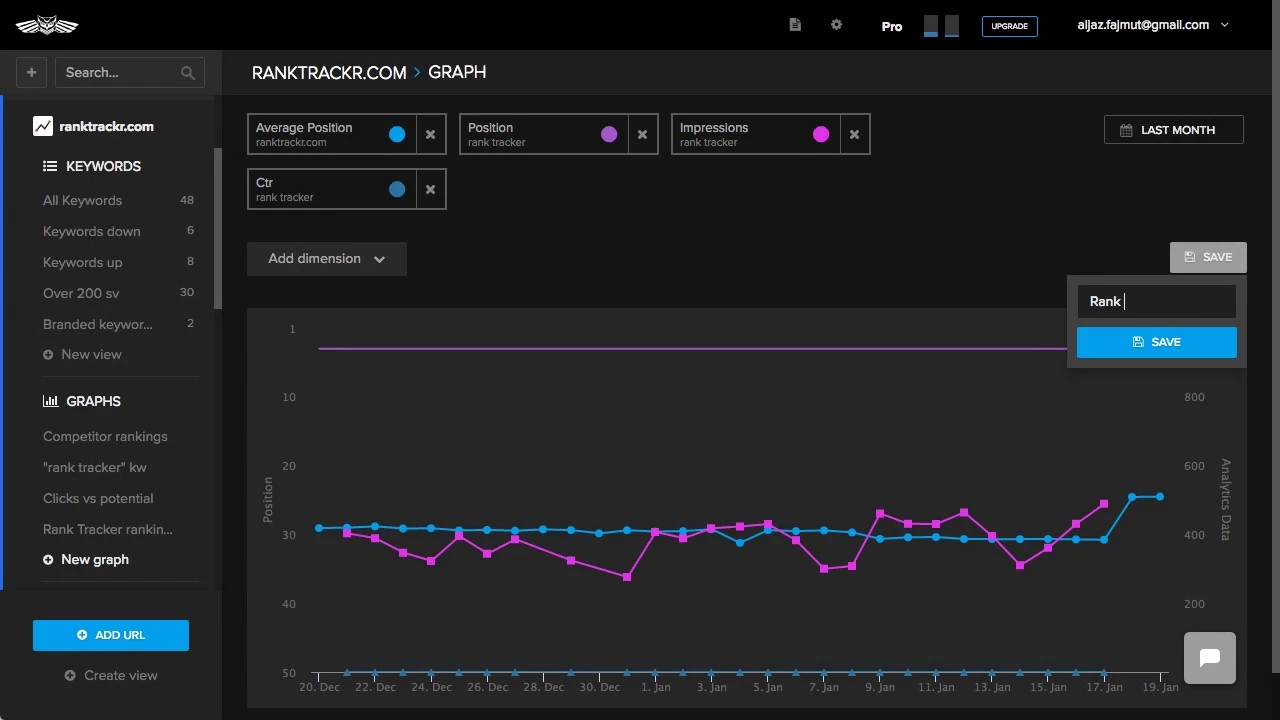Viewport: 1280px width, 720px height.
Task: Click the plus icon beside Create view
Action: pyautogui.click(x=70, y=676)
